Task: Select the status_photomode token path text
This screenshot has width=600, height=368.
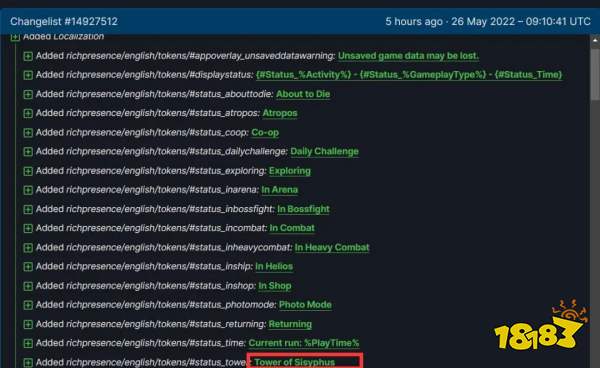Action: point(171,305)
